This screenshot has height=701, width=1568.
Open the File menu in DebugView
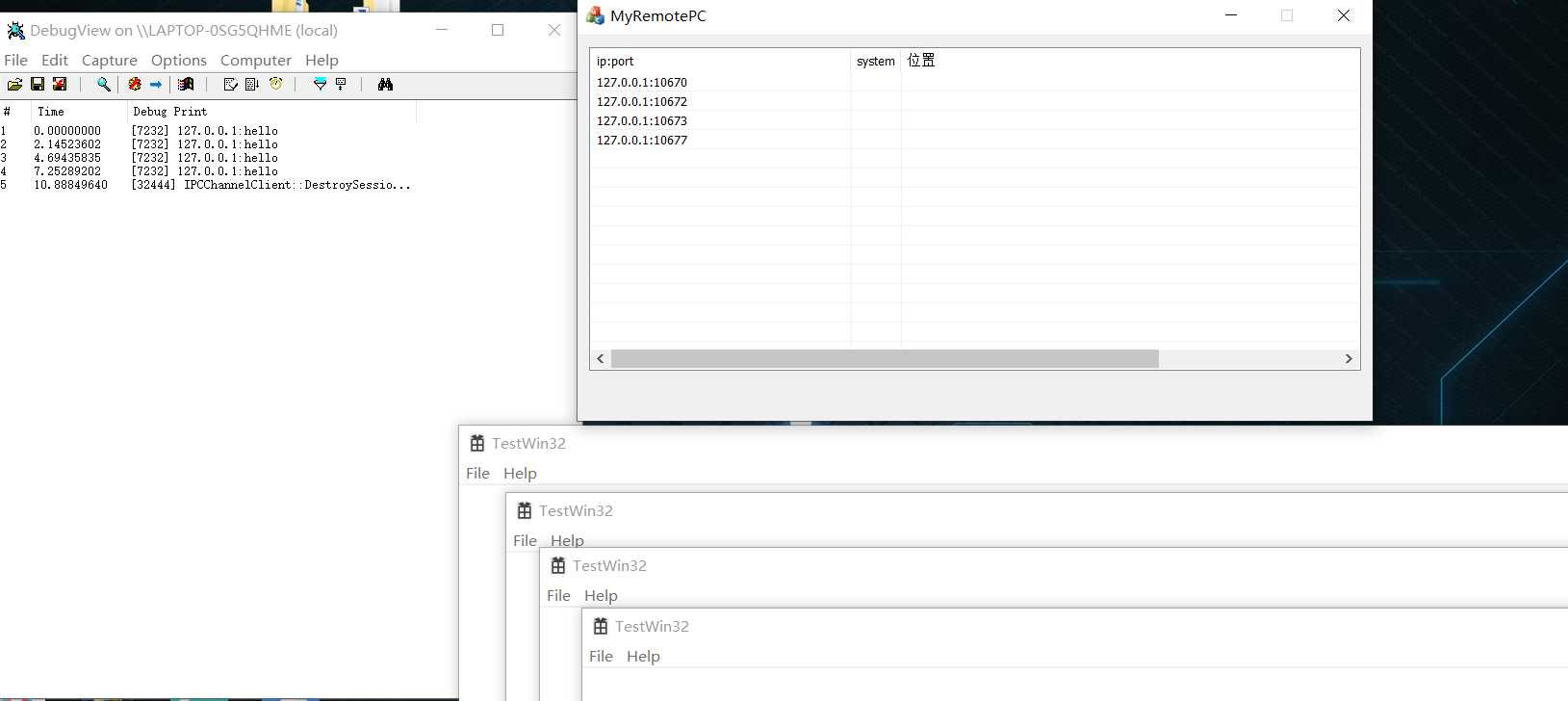16,60
